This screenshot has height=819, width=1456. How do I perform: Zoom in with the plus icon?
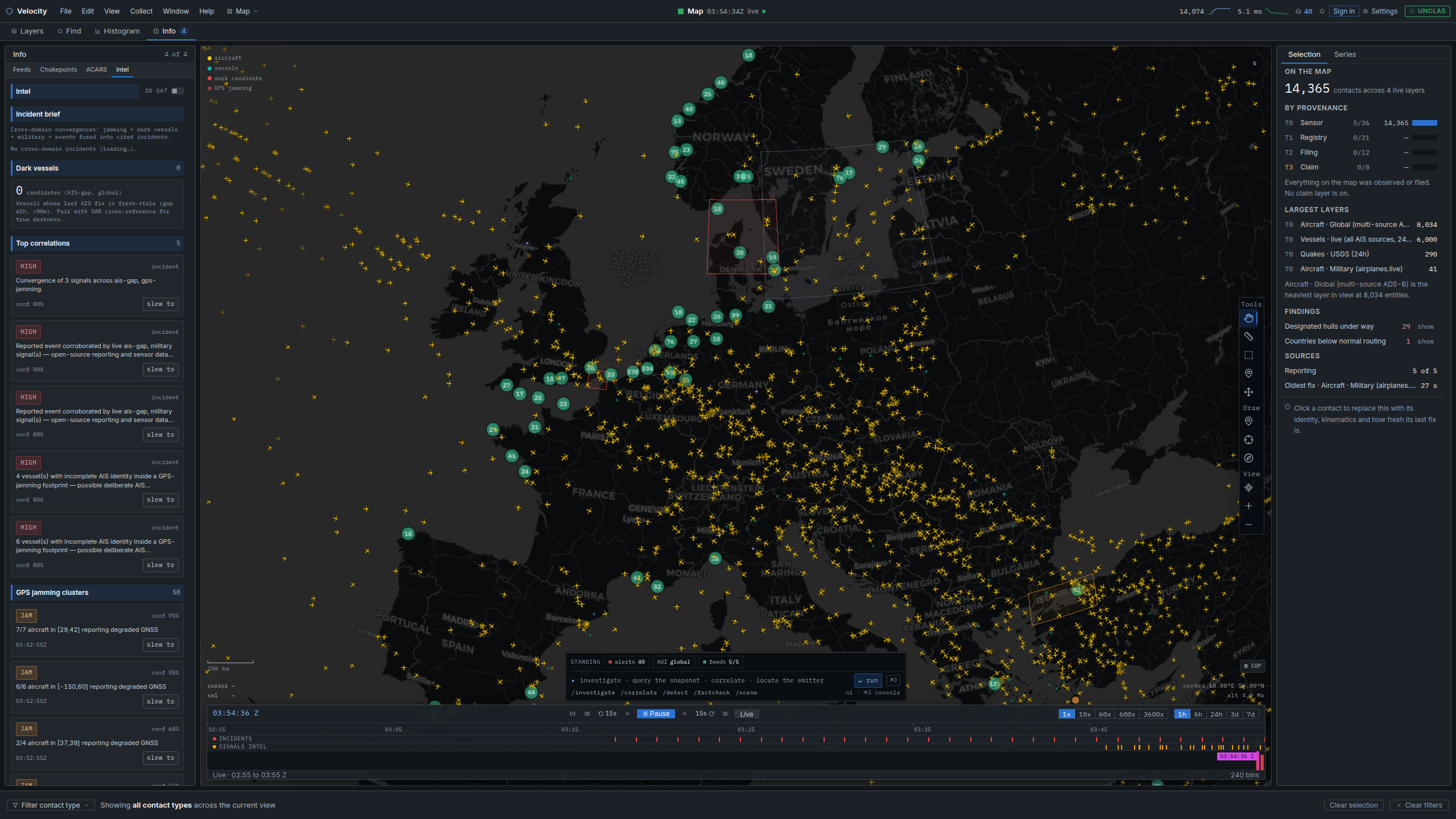click(1248, 506)
